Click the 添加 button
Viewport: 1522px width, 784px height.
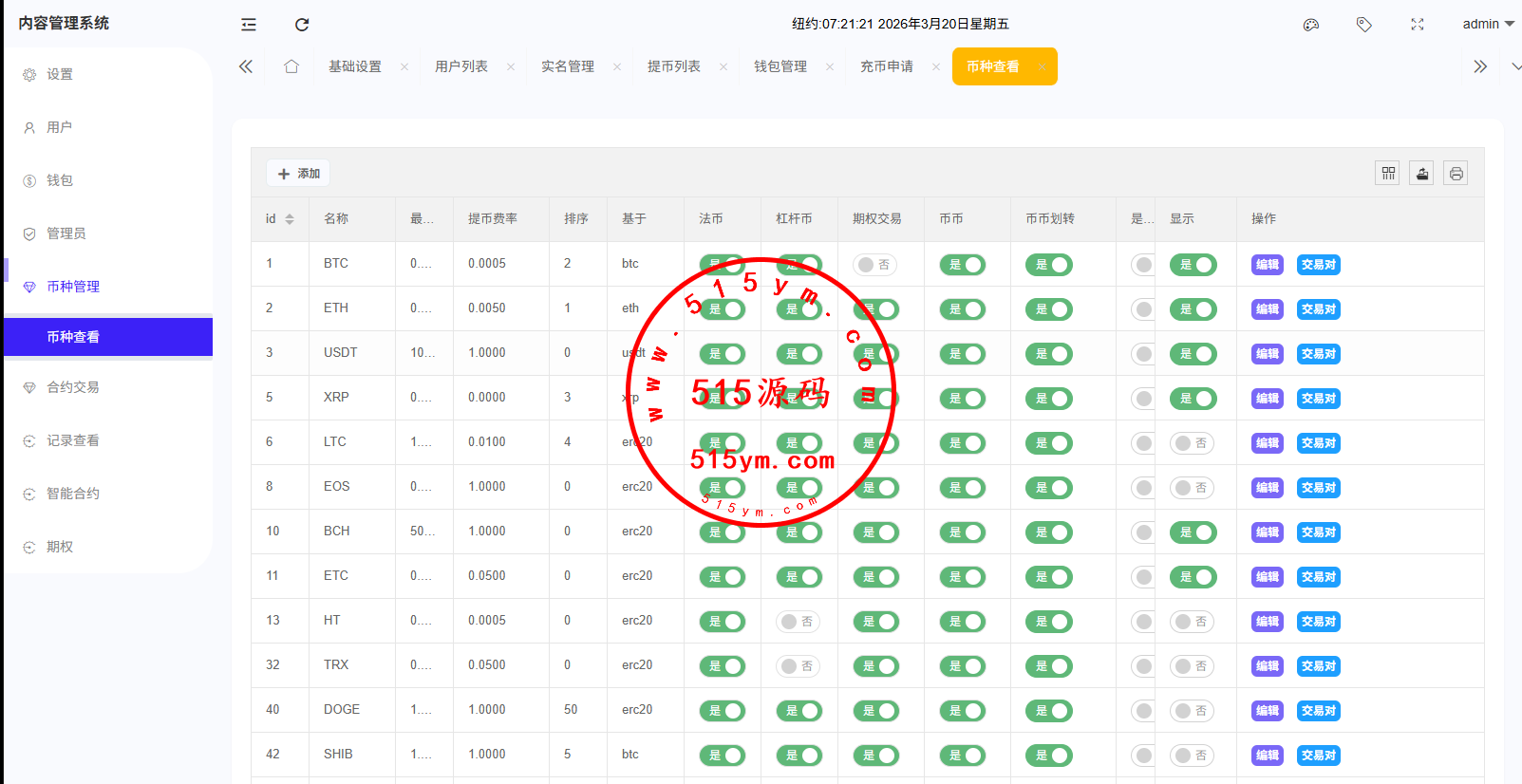click(299, 174)
